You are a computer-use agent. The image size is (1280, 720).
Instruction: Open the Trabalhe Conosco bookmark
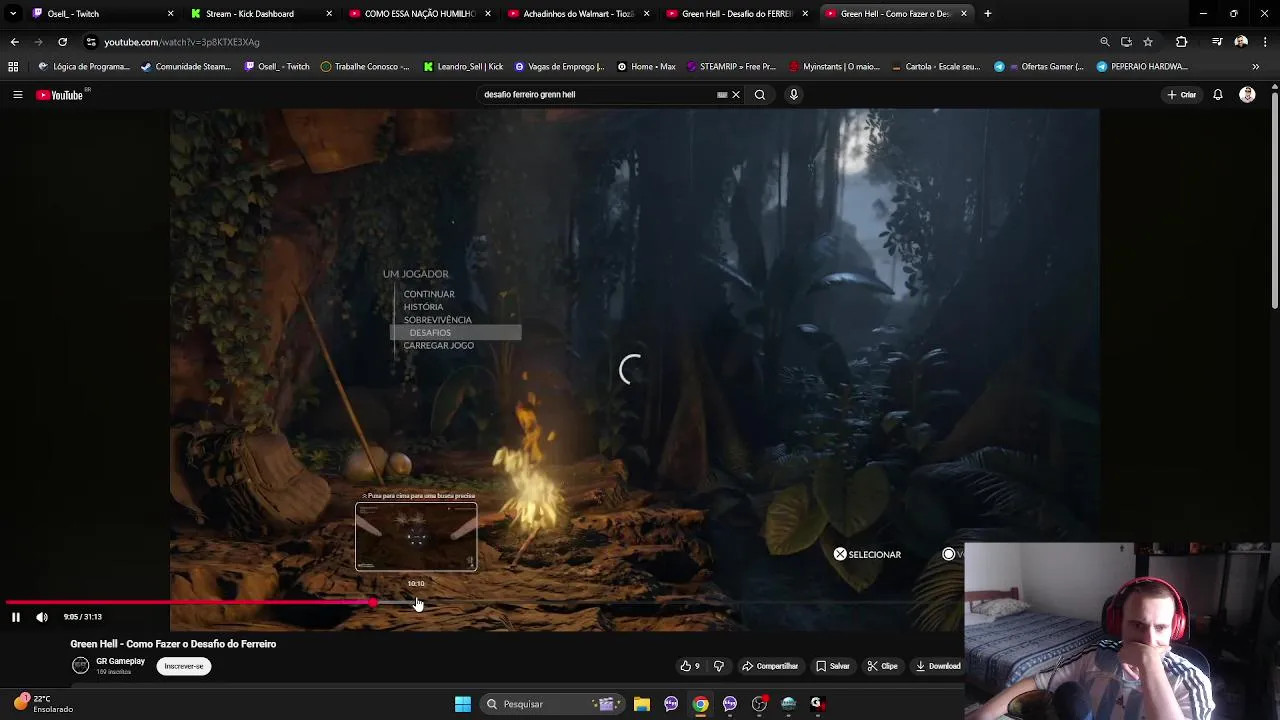365,67
